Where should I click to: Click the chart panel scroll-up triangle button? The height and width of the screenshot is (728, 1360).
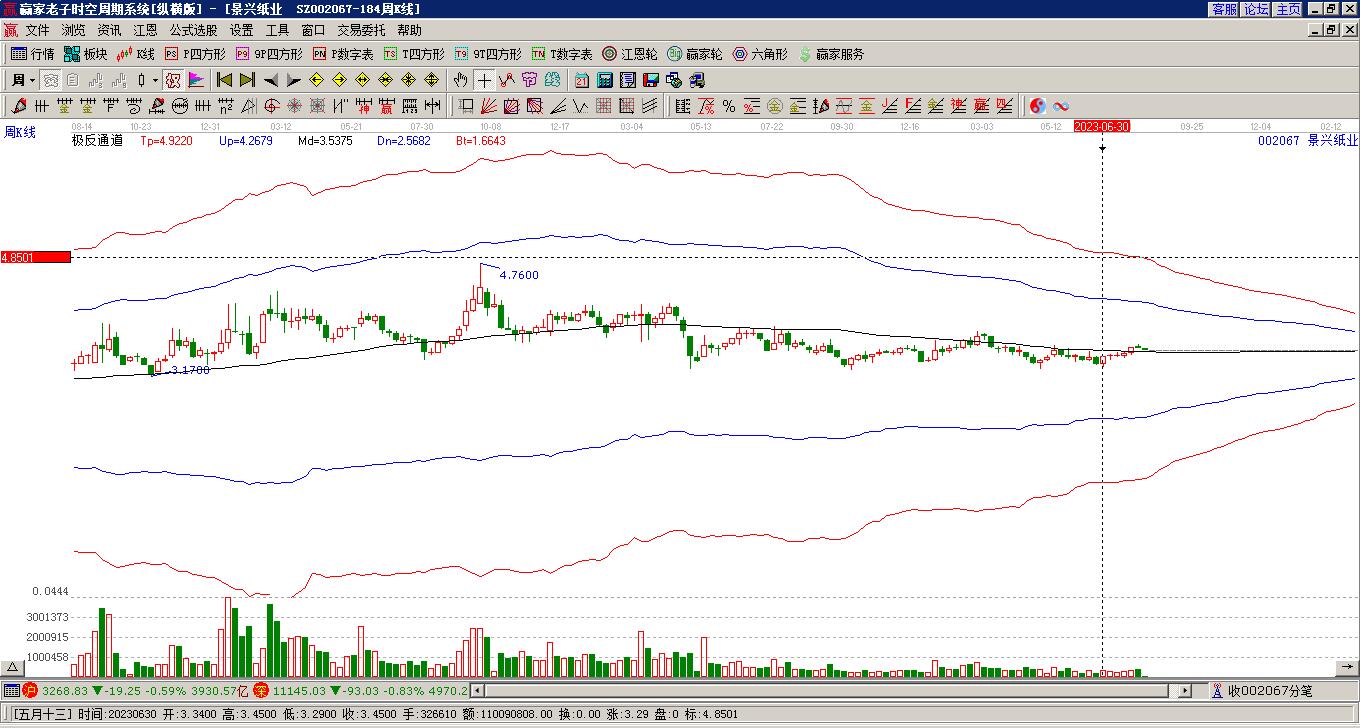tap(12, 667)
